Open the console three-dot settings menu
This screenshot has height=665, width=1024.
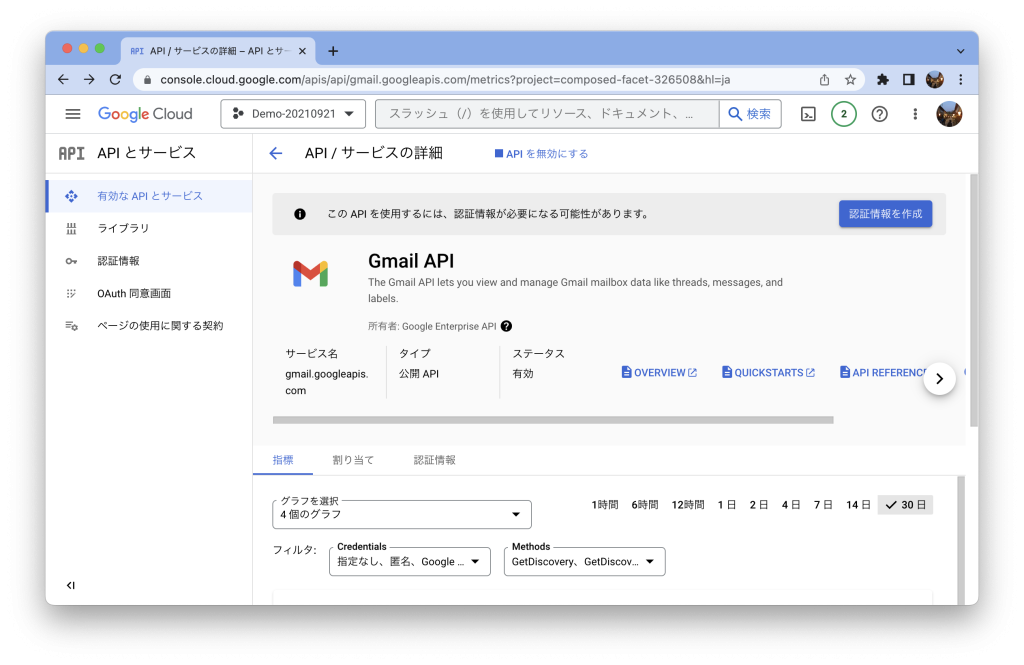(x=915, y=114)
